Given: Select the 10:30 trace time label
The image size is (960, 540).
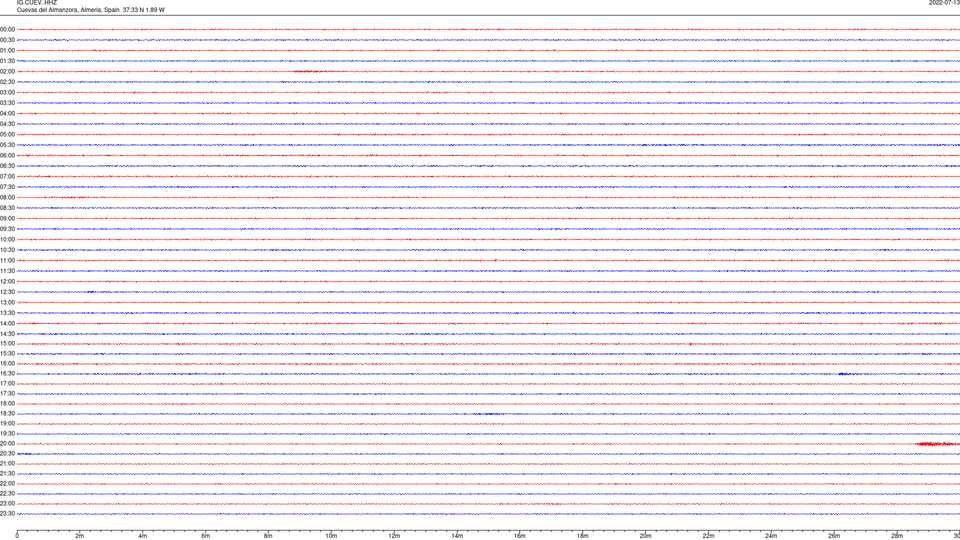Looking at the screenshot, I should click(7, 250).
